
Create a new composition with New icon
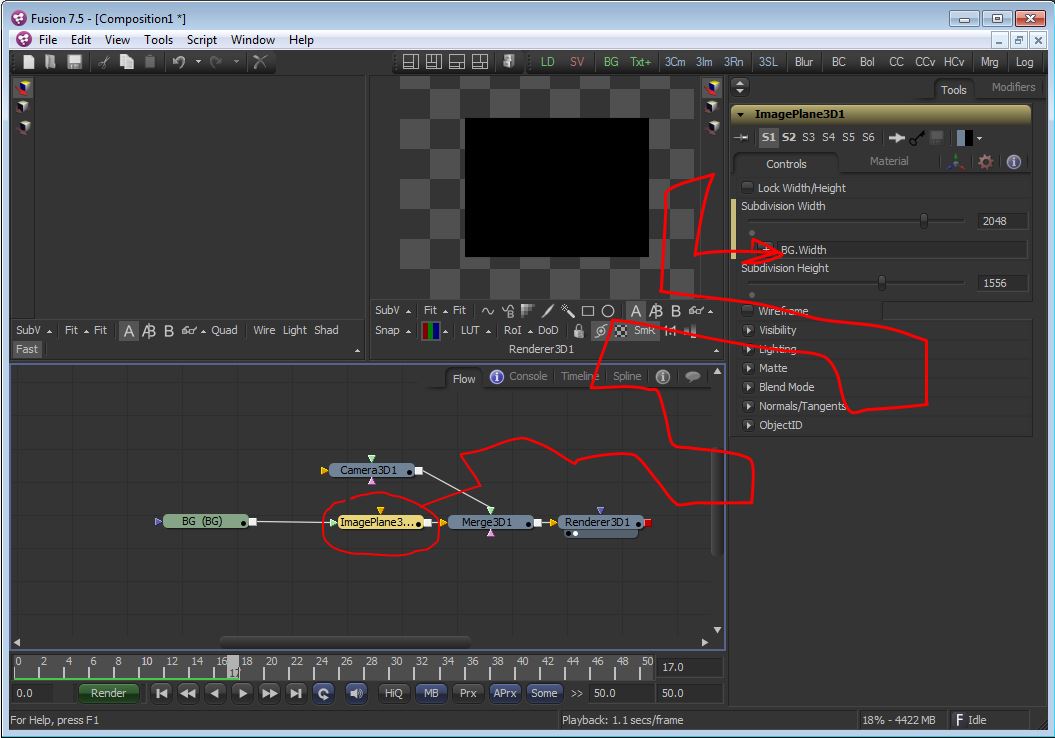click(x=28, y=62)
